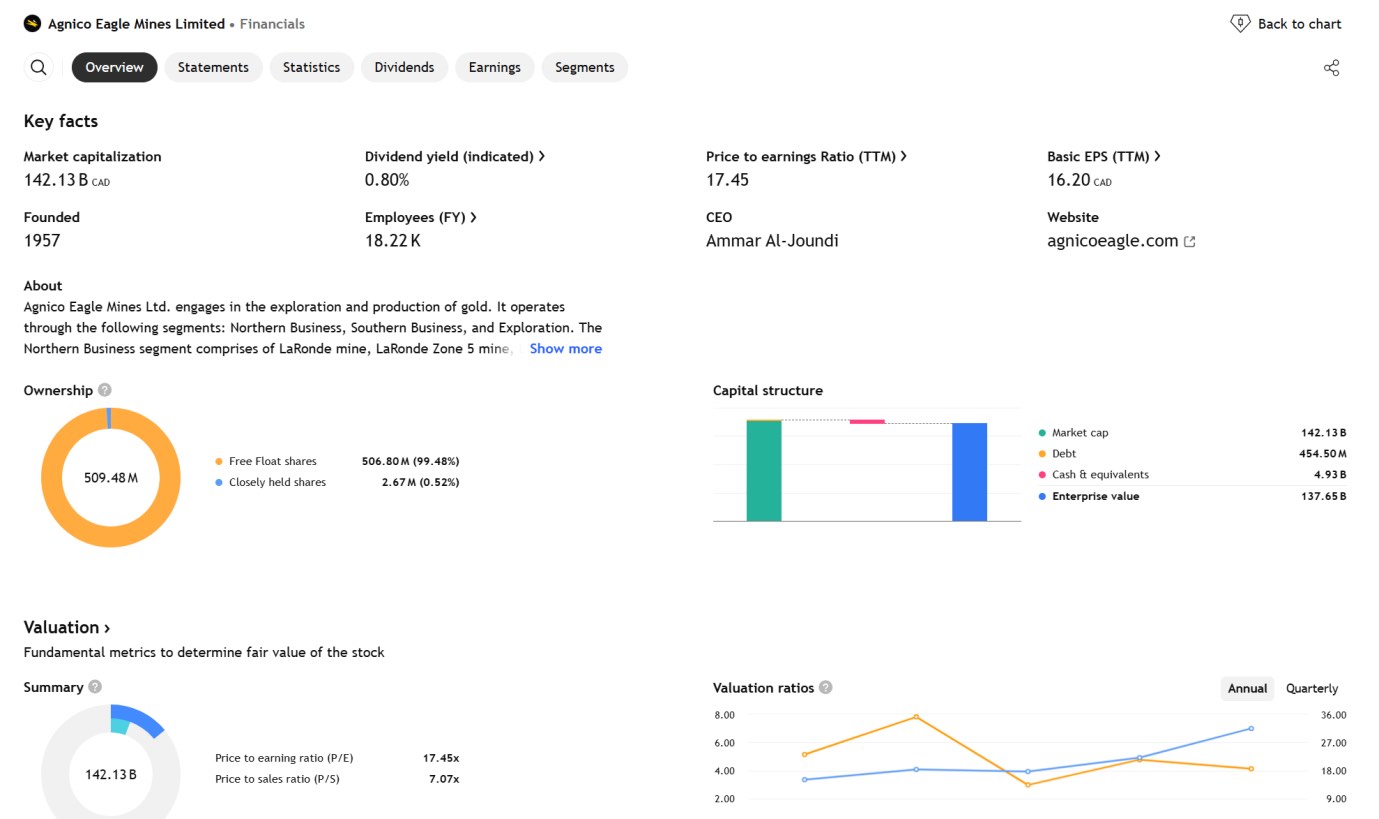Click the Agnico Eagle company logo icon
This screenshot has width=1379, height=819.
click(32, 24)
